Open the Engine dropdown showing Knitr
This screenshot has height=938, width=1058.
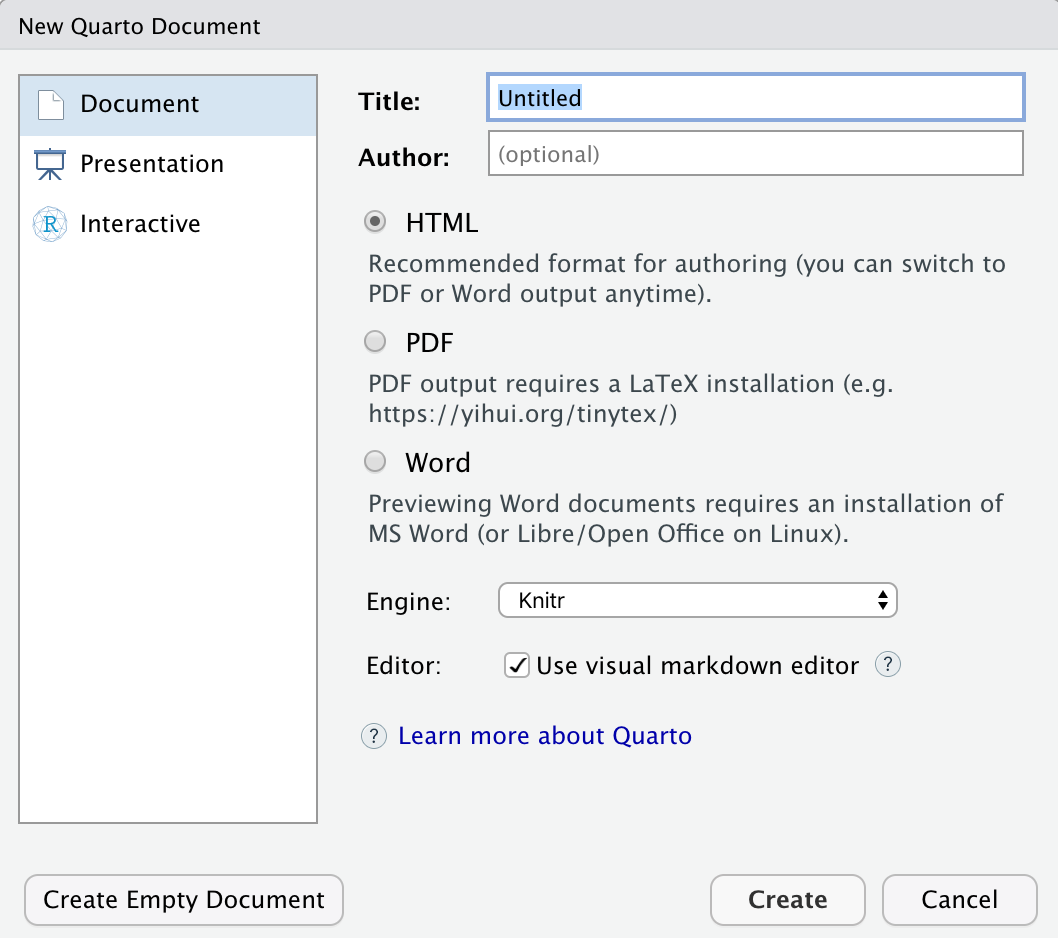tap(697, 600)
